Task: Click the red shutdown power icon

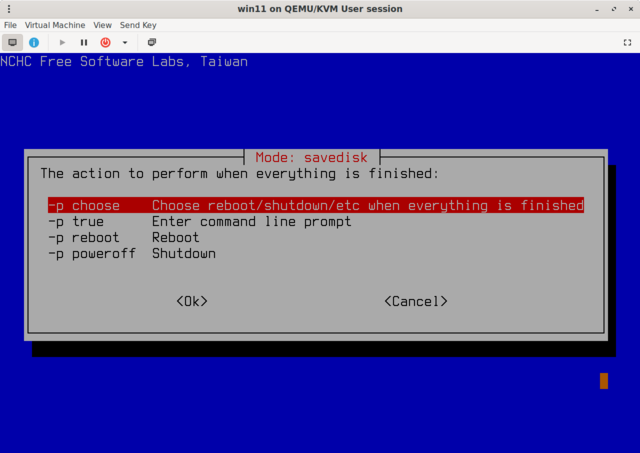Action: (105, 42)
